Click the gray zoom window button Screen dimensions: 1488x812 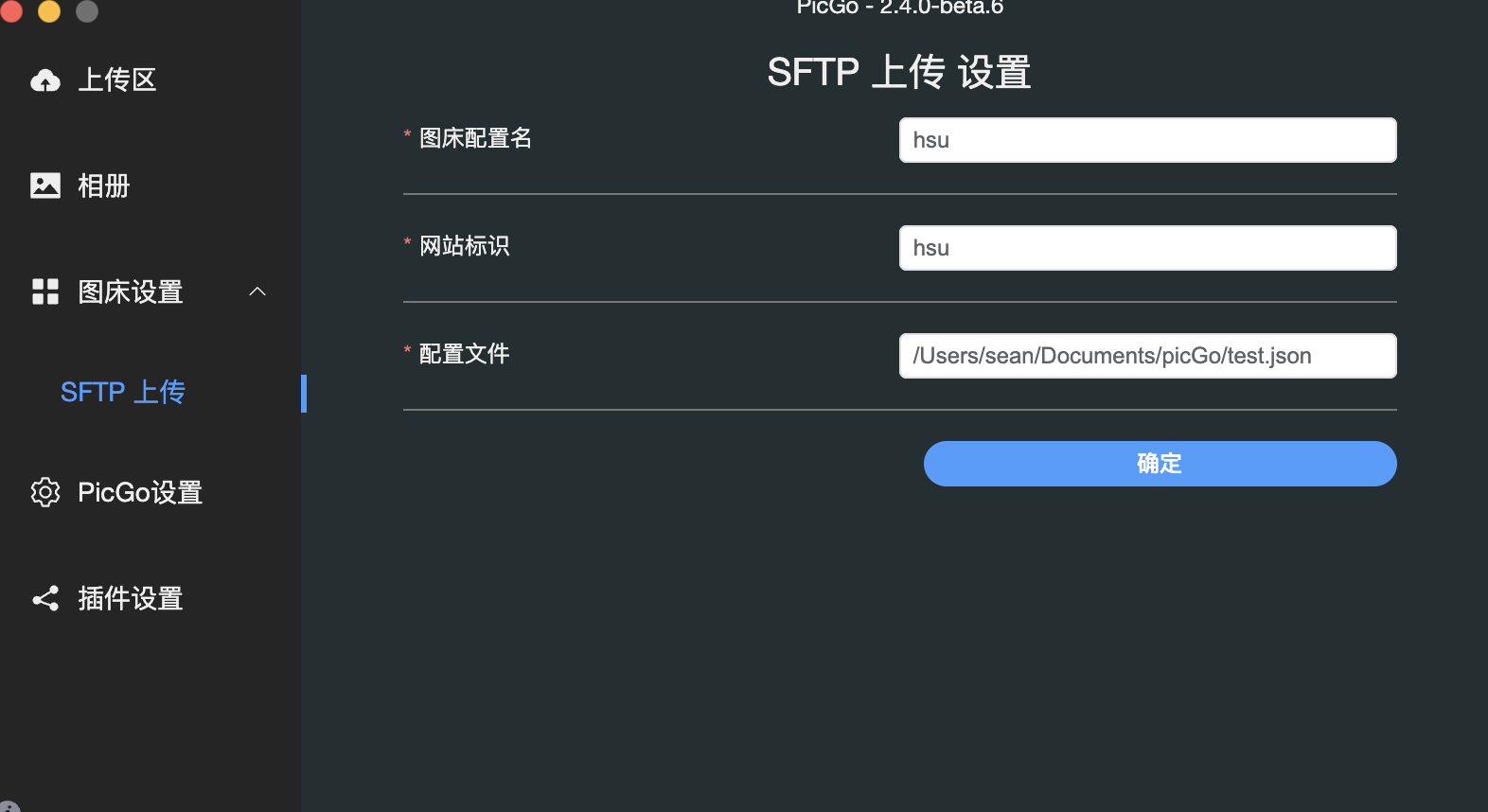87,9
